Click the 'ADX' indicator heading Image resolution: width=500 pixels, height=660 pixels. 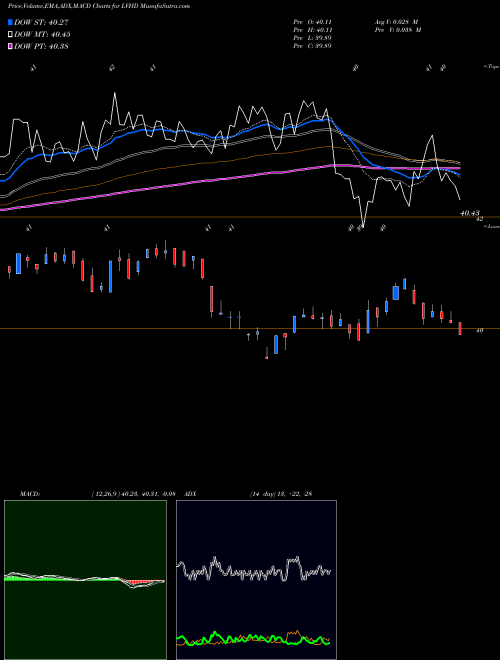191,494
